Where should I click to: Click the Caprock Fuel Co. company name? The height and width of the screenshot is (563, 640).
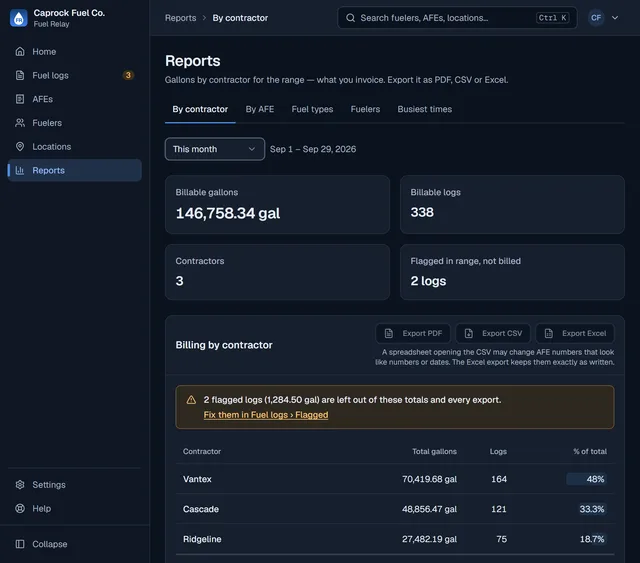69,13
